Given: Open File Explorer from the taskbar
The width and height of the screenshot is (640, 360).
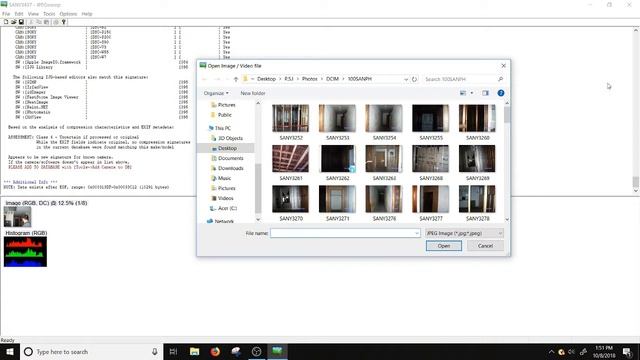Looking at the screenshot, I should click(195, 352).
